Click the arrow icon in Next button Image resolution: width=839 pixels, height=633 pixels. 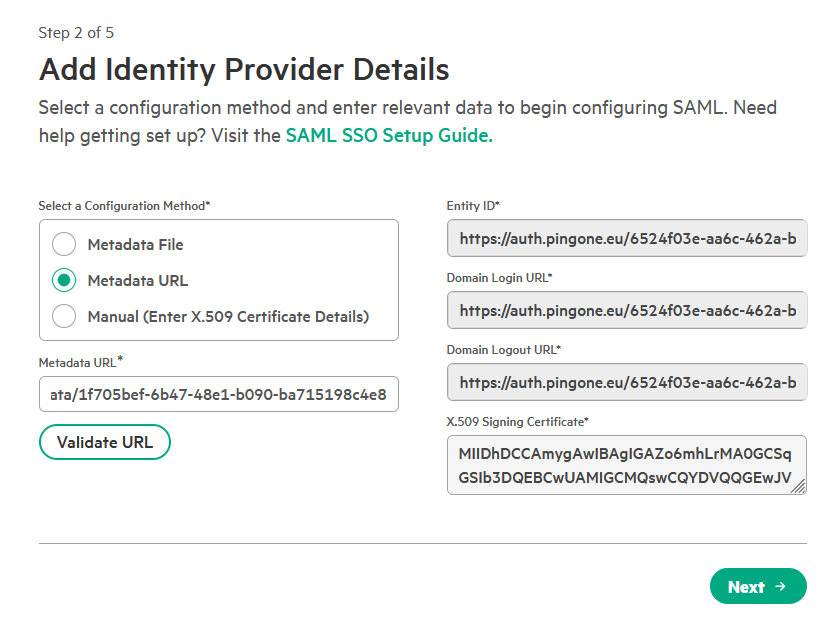781,587
